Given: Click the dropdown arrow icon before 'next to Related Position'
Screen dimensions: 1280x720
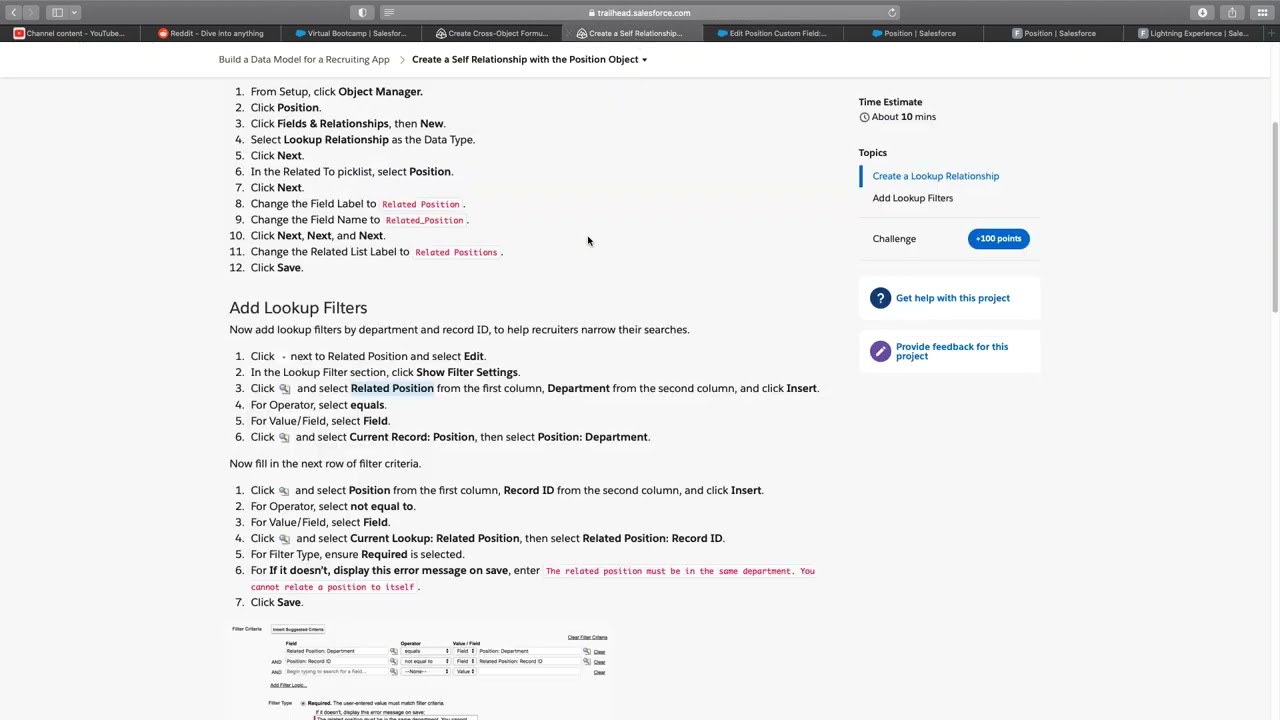Looking at the screenshot, I should point(284,357).
